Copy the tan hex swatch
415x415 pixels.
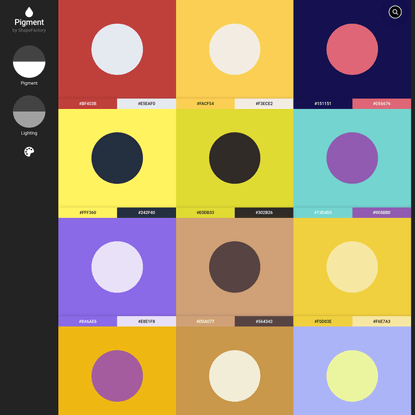click(x=205, y=321)
